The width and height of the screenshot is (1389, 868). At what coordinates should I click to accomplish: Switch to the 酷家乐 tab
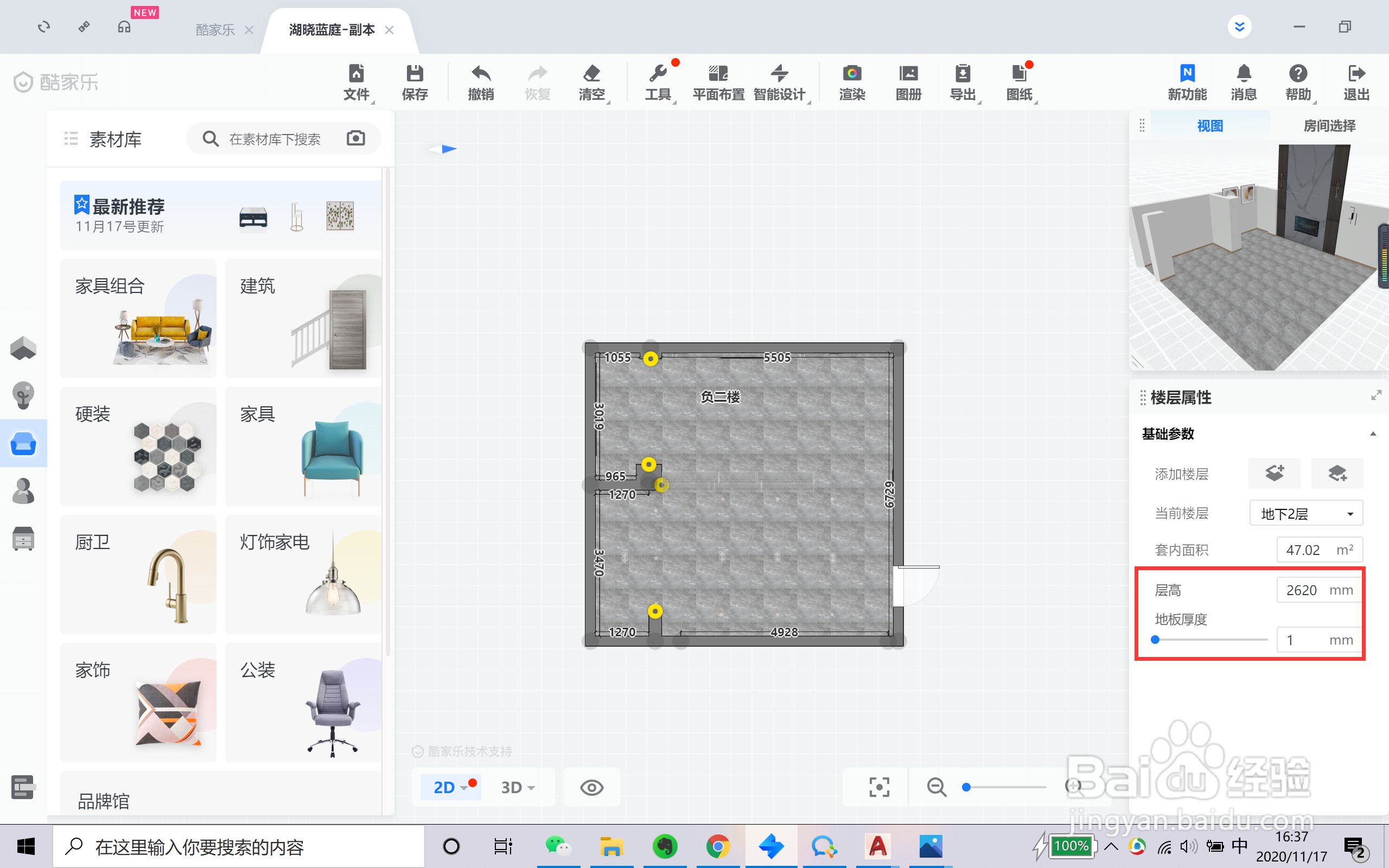(x=215, y=30)
